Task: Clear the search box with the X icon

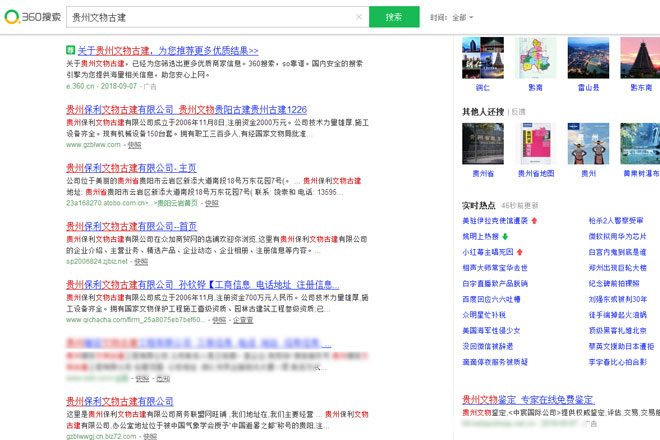Action: click(x=359, y=17)
